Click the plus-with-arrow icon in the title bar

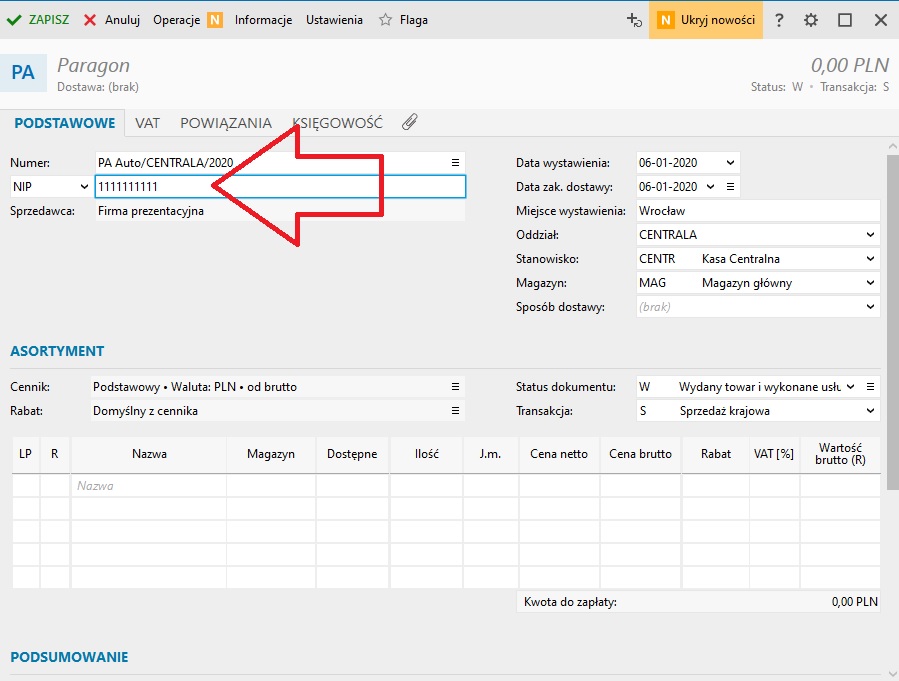click(634, 20)
